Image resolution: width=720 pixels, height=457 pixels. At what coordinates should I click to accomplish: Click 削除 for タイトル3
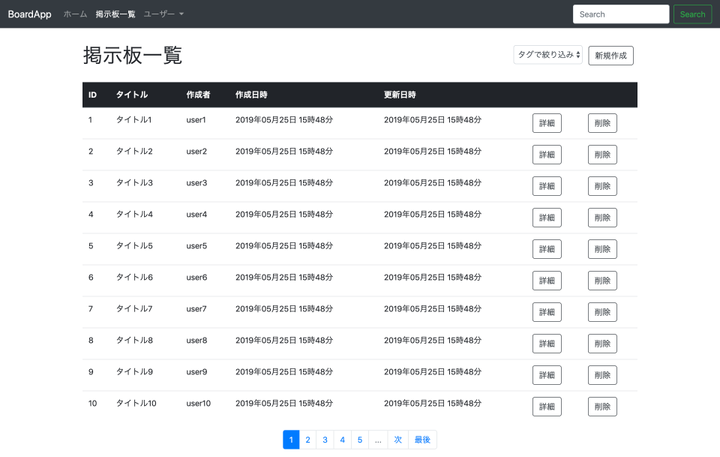[602, 186]
